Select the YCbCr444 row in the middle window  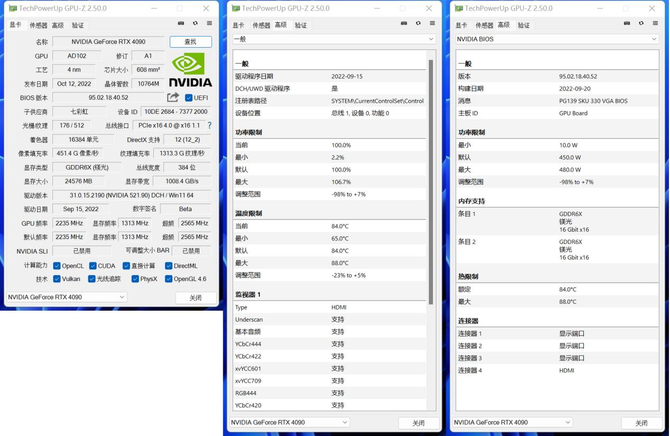[x=329, y=344]
